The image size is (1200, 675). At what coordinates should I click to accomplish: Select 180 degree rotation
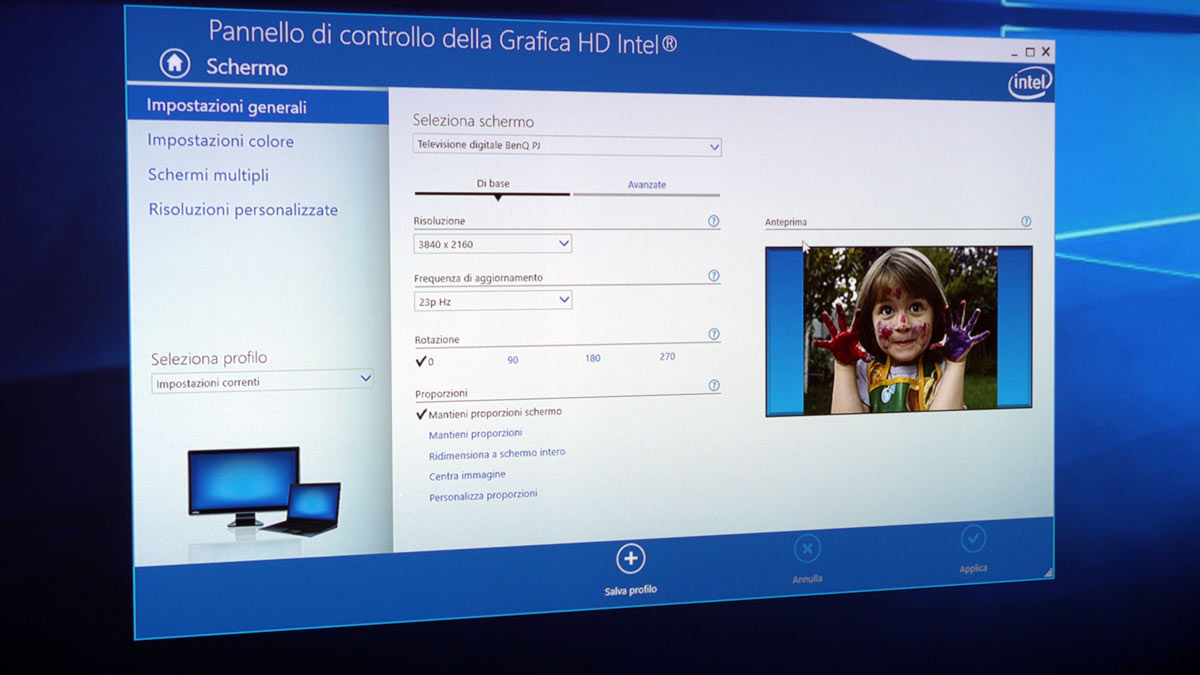pyautogui.click(x=593, y=358)
